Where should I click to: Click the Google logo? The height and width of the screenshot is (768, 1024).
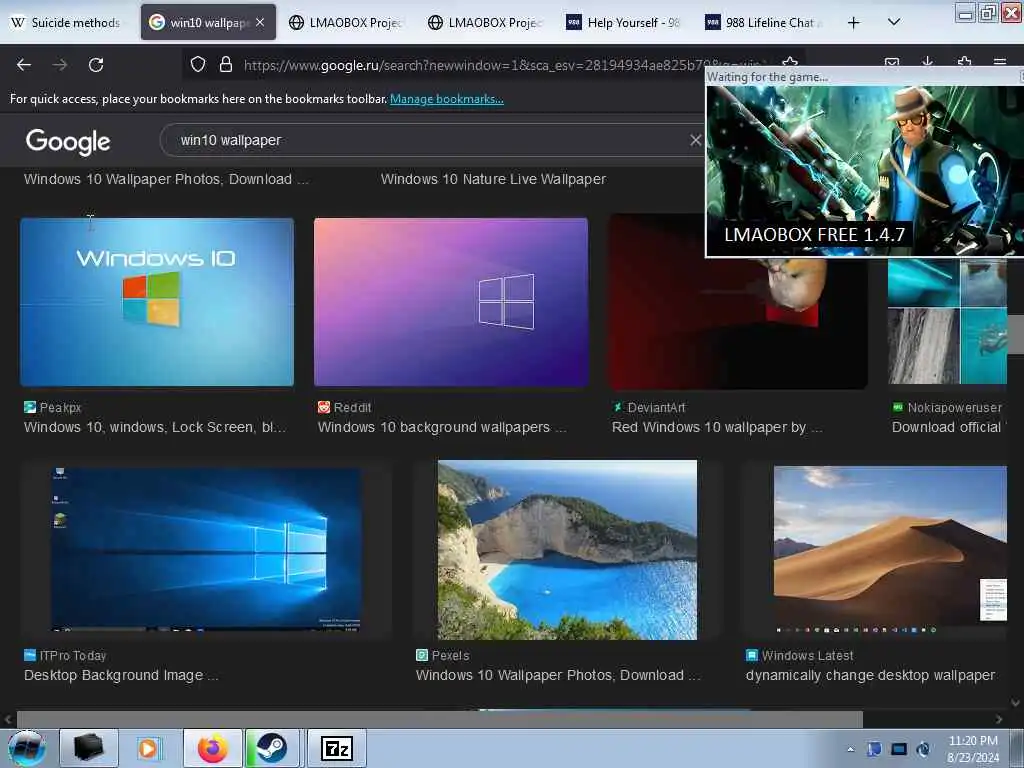click(x=68, y=141)
